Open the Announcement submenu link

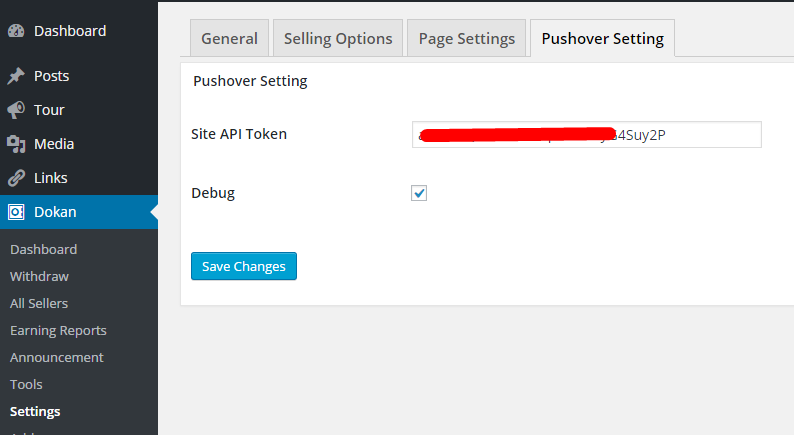57,358
